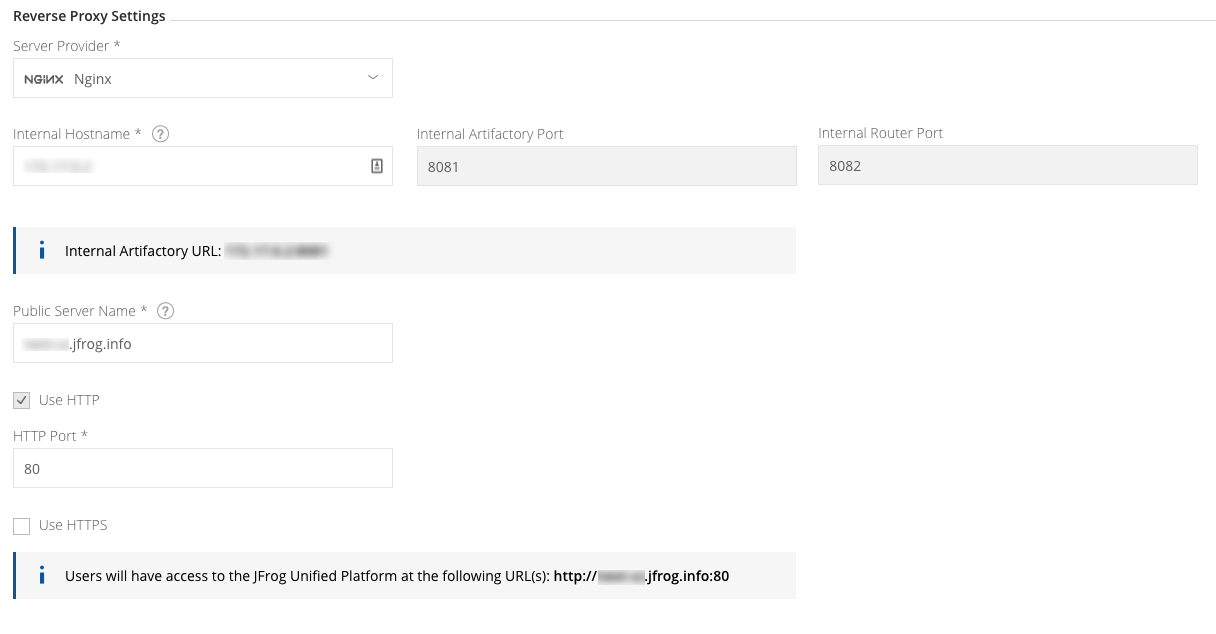Expand the Server Provider selection showing Nginx
1216x634 pixels.
pos(203,78)
